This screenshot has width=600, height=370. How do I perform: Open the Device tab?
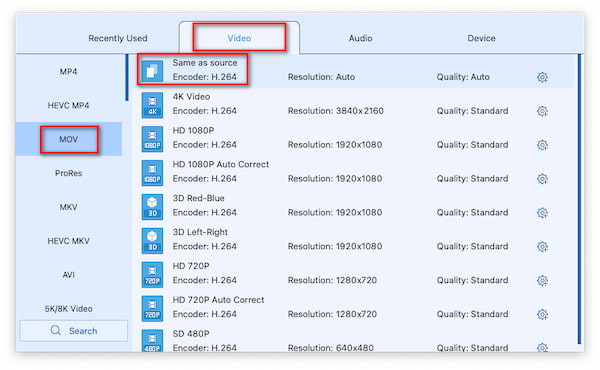(x=481, y=38)
